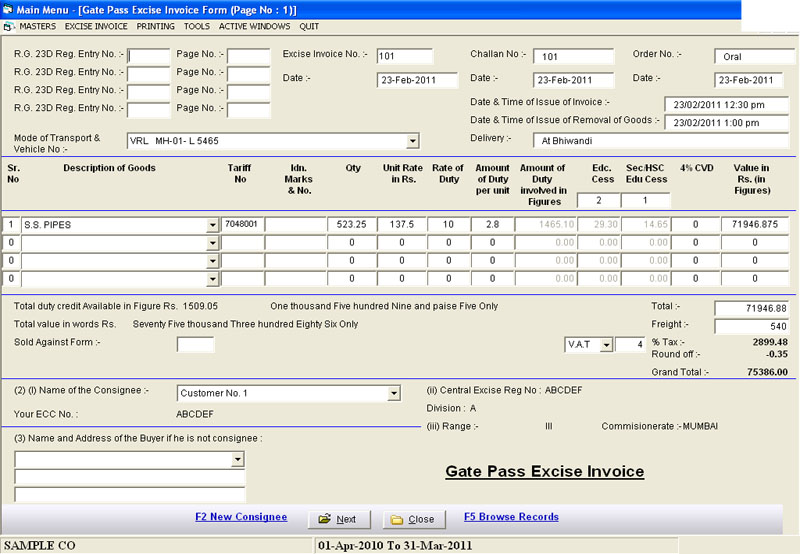Image resolution: width=800 pixels, height=554 pixels.
Task: Expand the fourth row's description dropdown
Action: (212, 279)
